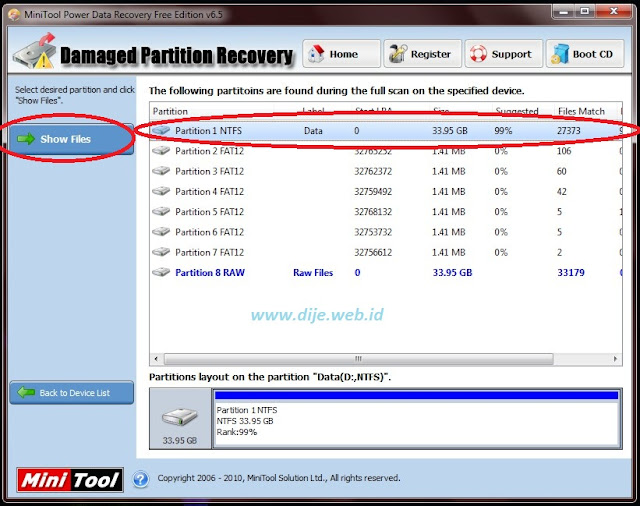This screenshot has width=640, height=506.
Task: Select the Partition 1 NTFS row text
Action: coord(209,131)
